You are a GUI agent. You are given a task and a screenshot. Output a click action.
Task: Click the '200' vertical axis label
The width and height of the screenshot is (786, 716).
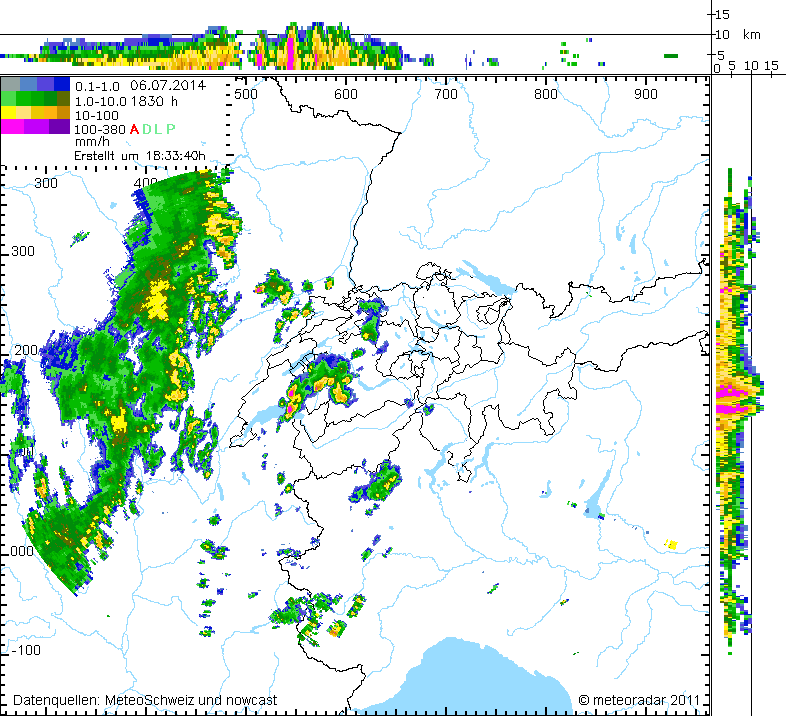(25, 350)
